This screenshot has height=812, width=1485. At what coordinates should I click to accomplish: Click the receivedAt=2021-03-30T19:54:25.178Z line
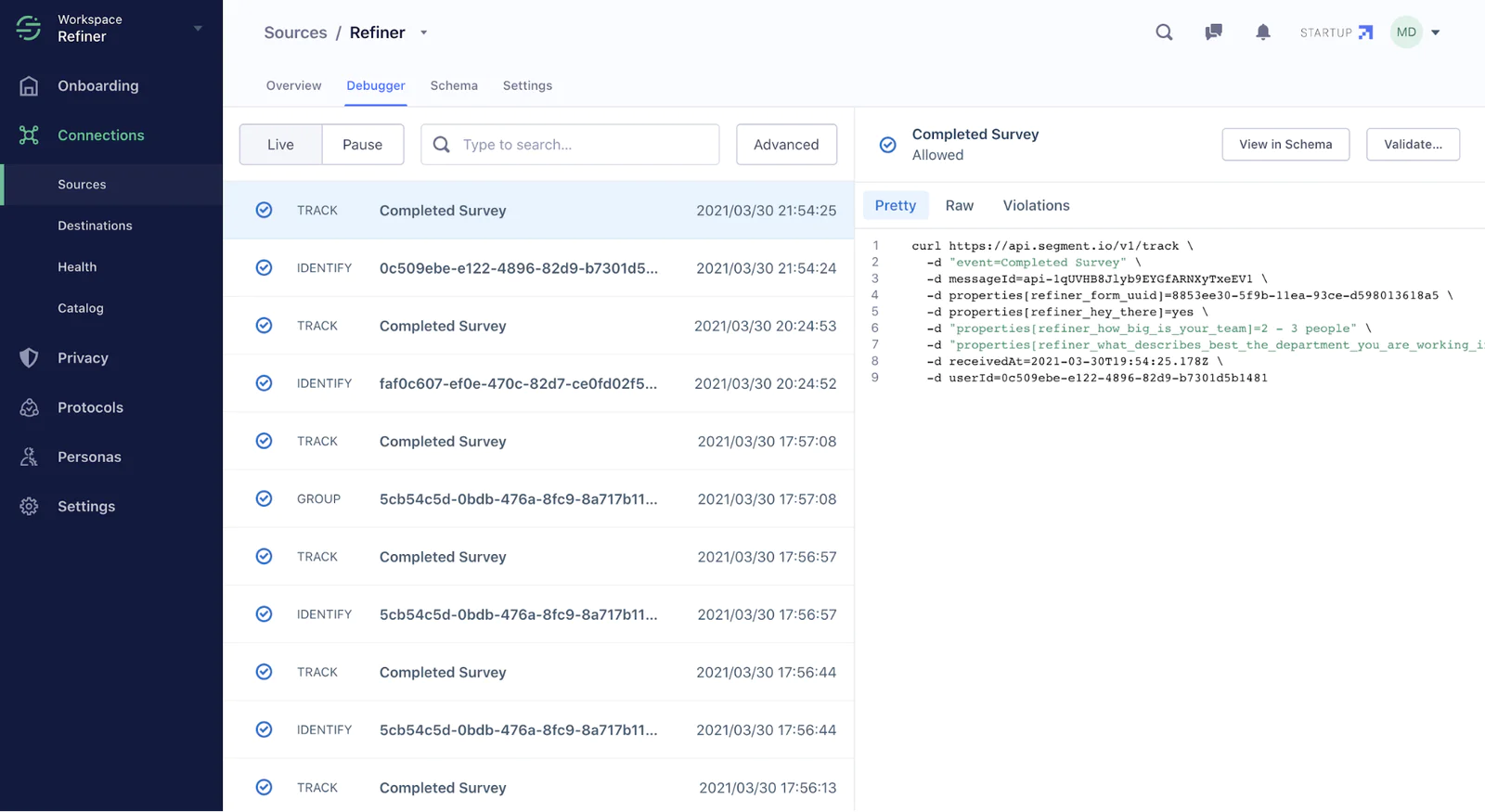tap(1075, 361)
